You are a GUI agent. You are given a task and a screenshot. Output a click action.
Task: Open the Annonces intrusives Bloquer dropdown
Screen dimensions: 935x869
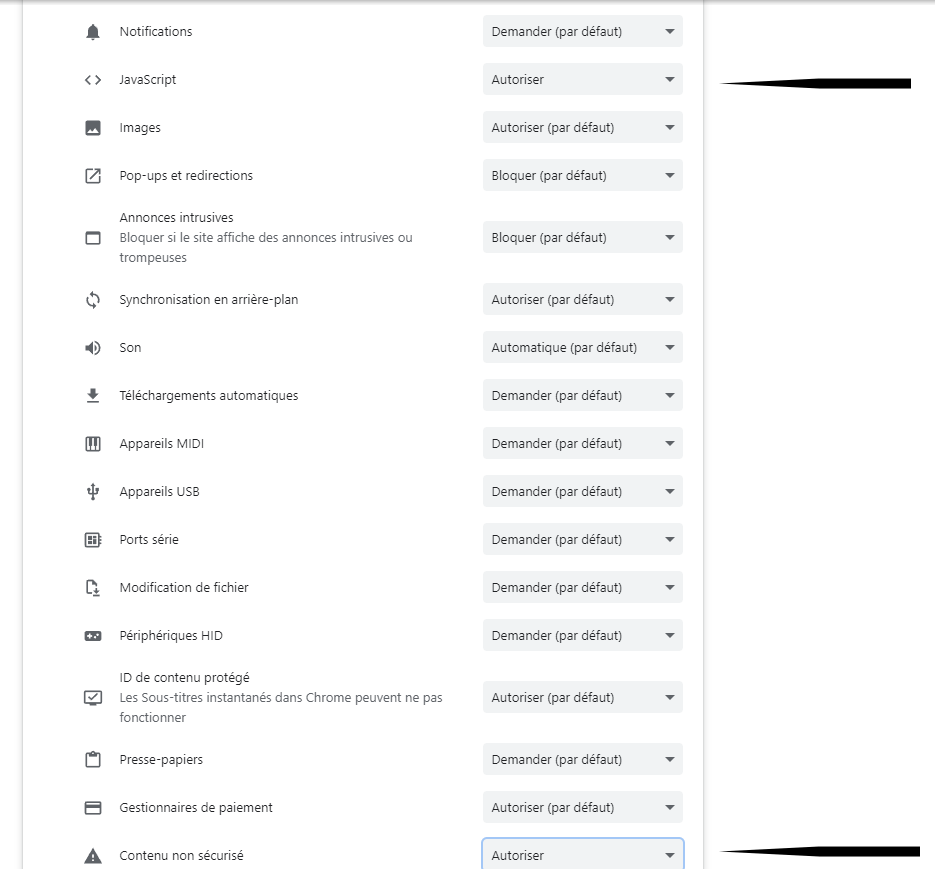point(583,237)
